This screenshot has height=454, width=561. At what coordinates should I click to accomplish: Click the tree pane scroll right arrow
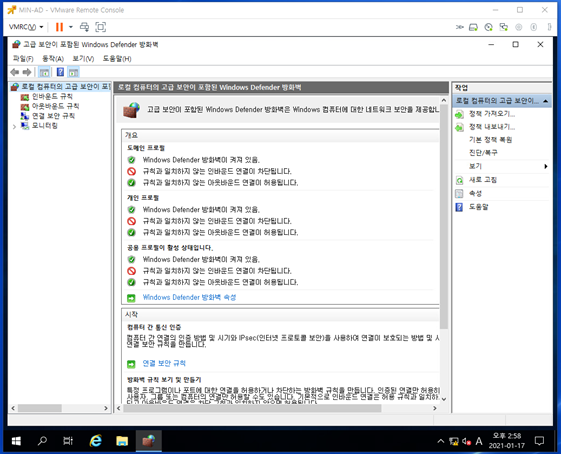(106, 408)
